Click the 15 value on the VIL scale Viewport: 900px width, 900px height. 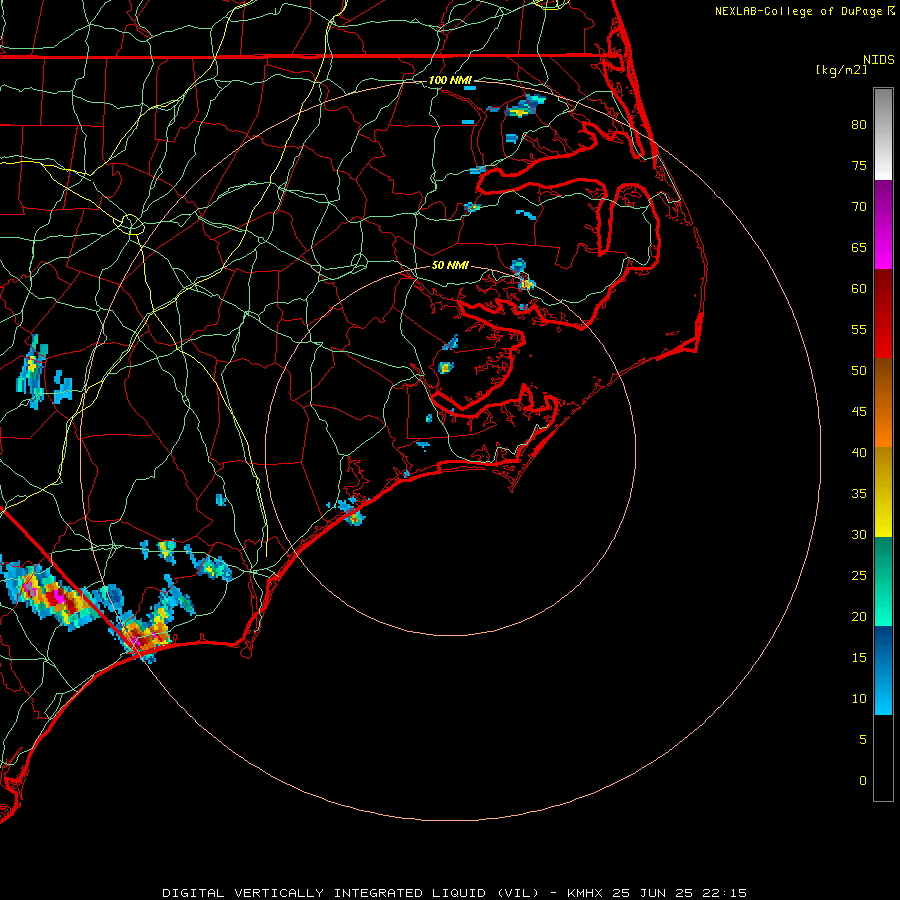tap(859, 657)
